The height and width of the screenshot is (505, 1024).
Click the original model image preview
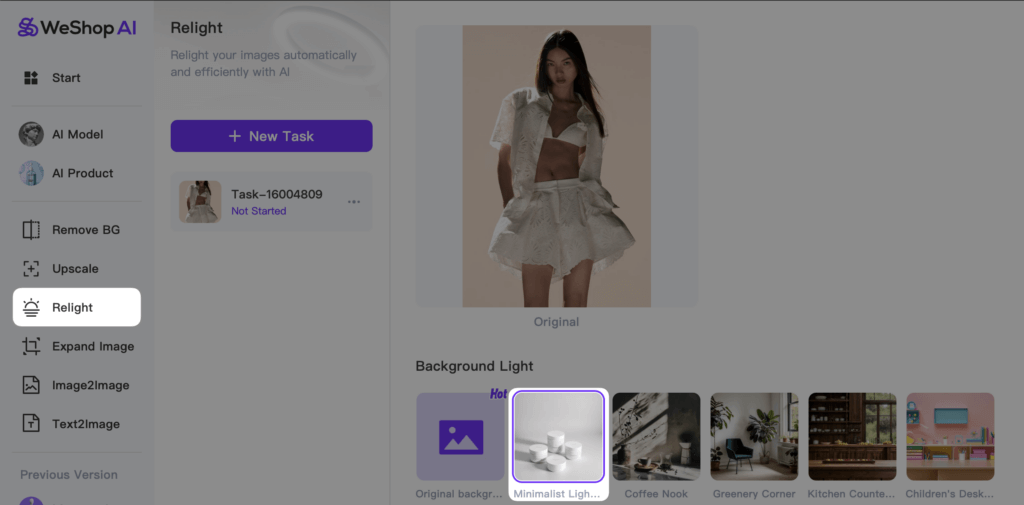click(x=556, y=166)
